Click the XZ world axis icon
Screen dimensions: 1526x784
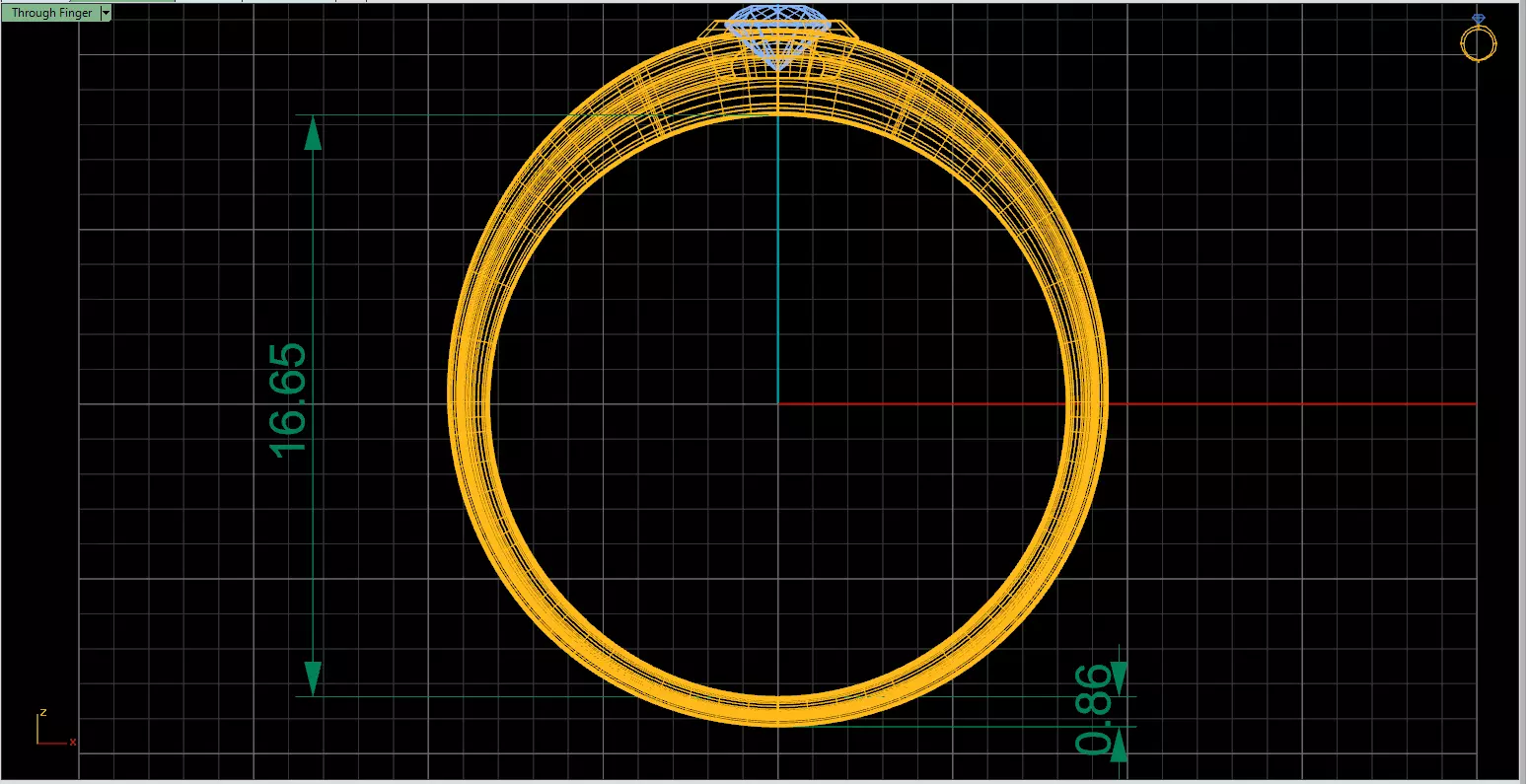(x=56, y=728)
